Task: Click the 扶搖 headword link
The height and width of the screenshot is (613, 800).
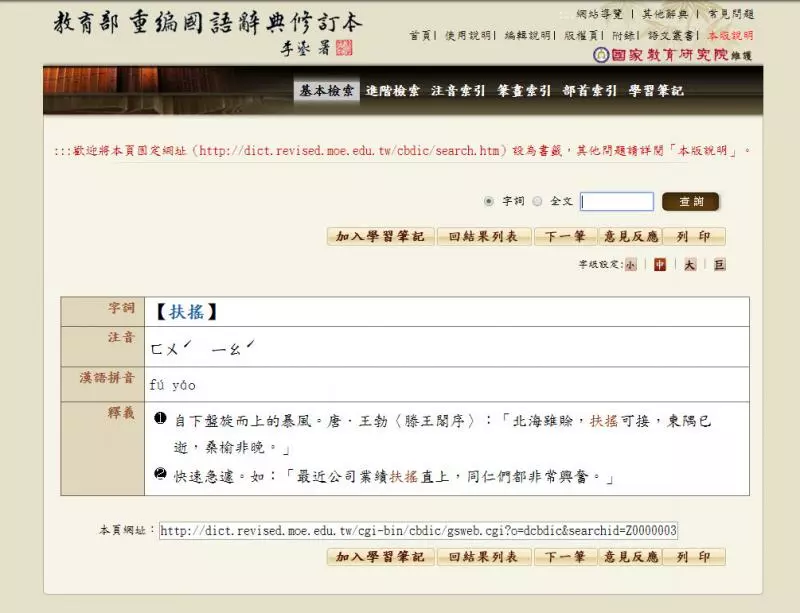Action: click(x=186, y=312)
